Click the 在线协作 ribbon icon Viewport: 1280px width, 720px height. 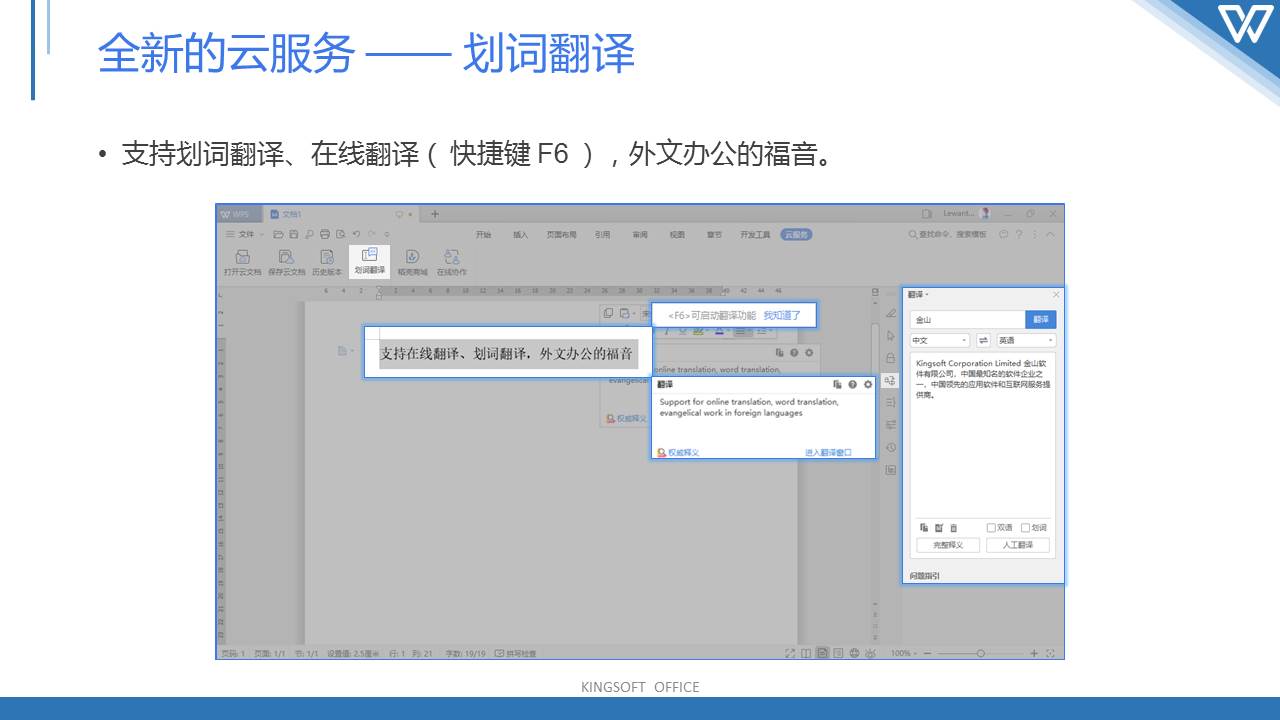tap(451, 261)
